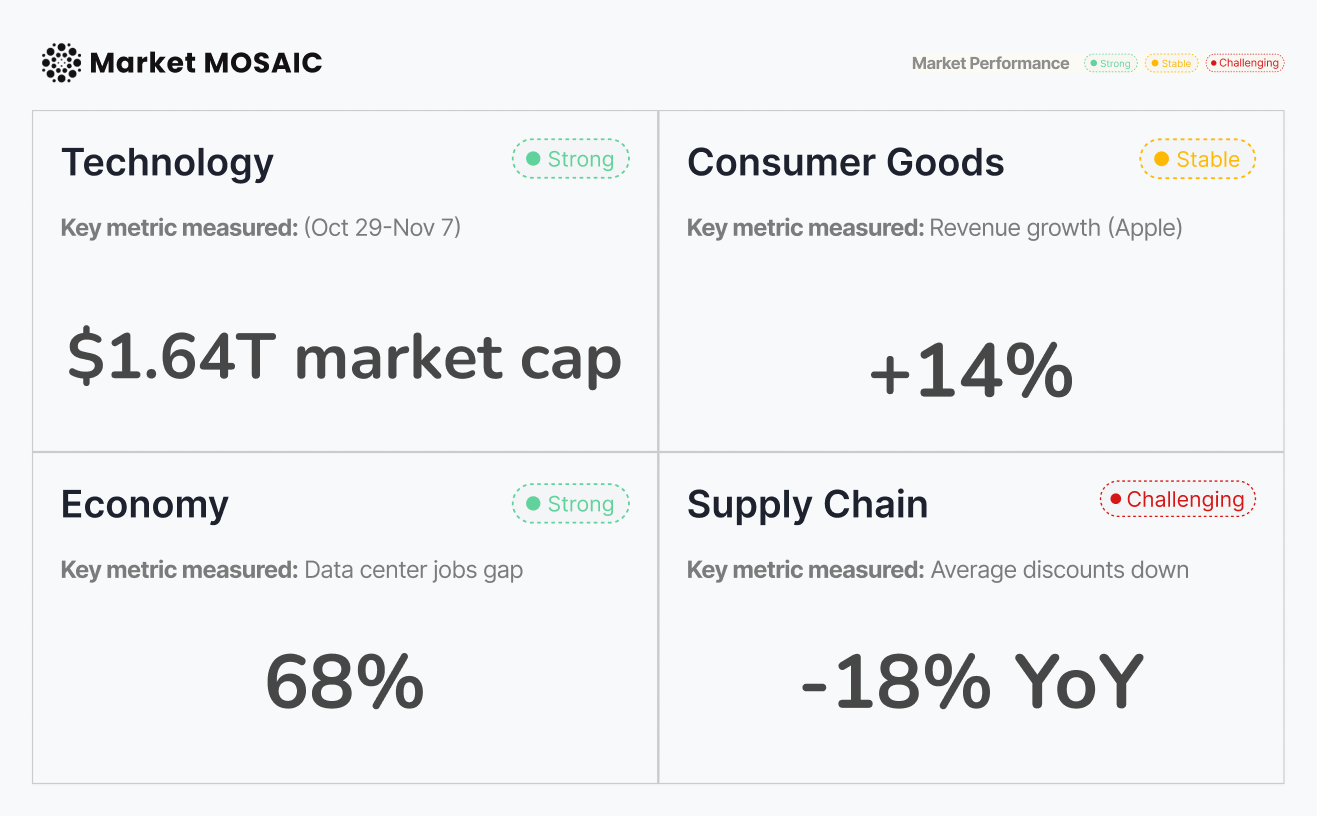
Task: Click the Market Performance legend label
Action: [990, 63]
